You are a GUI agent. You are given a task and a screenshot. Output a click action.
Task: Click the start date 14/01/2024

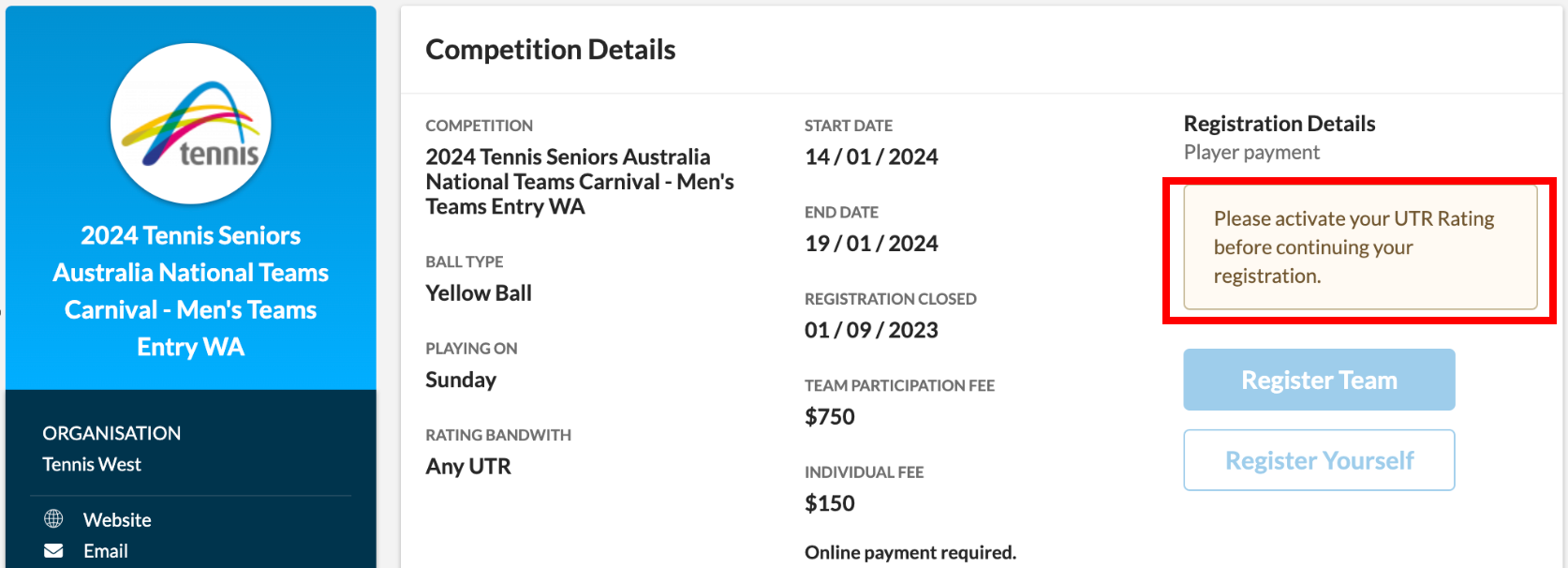(x=872, y=157)
